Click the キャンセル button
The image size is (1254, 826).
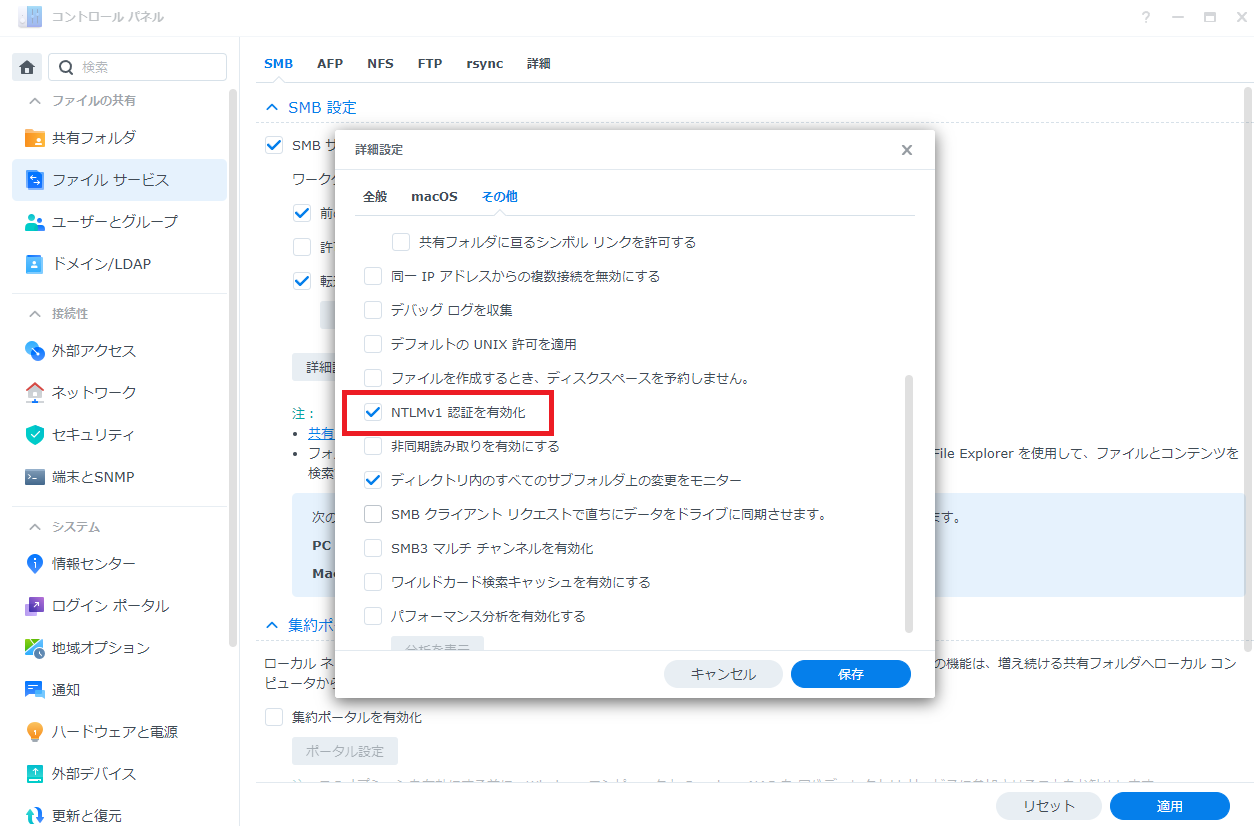[723, 674]
